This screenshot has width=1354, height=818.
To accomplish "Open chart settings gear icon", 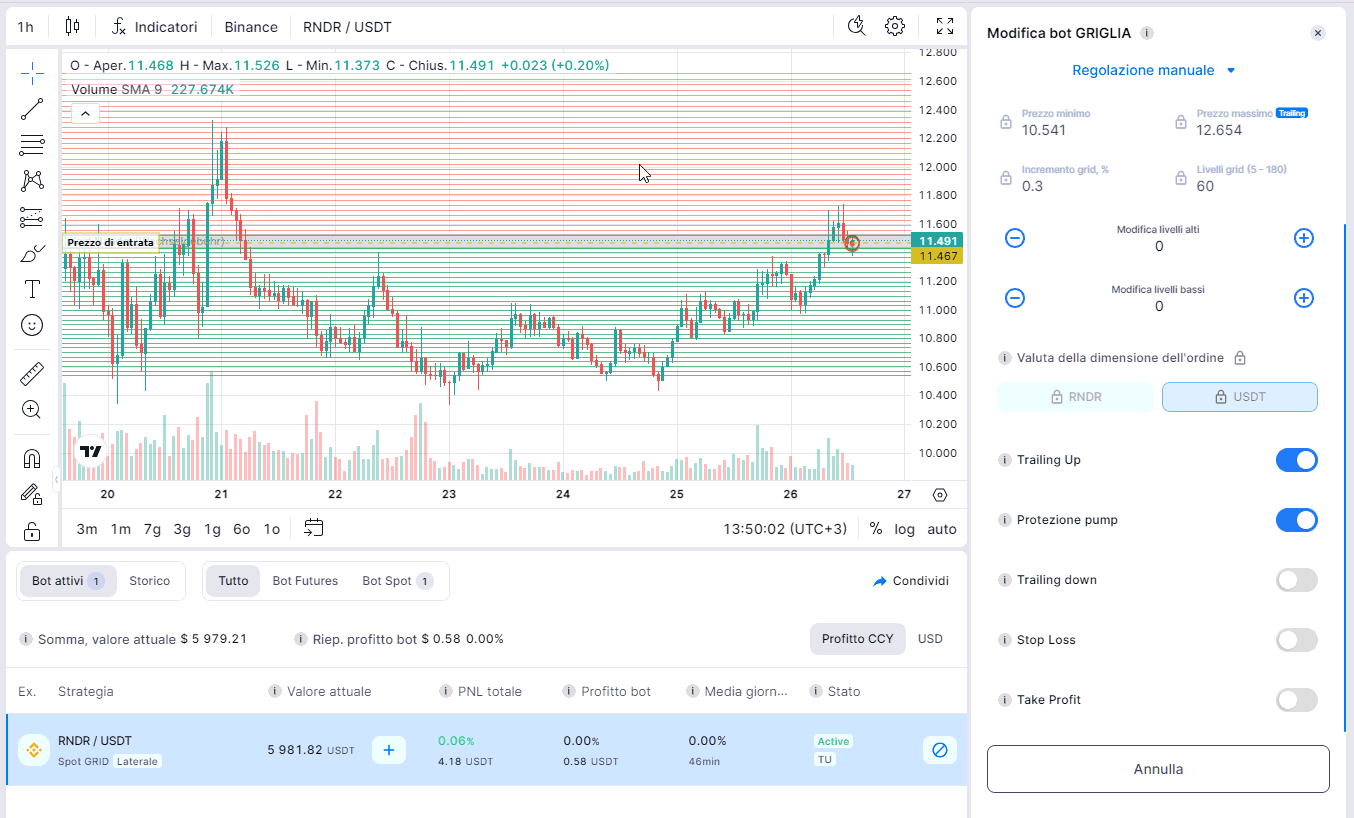I will (895, 26).
